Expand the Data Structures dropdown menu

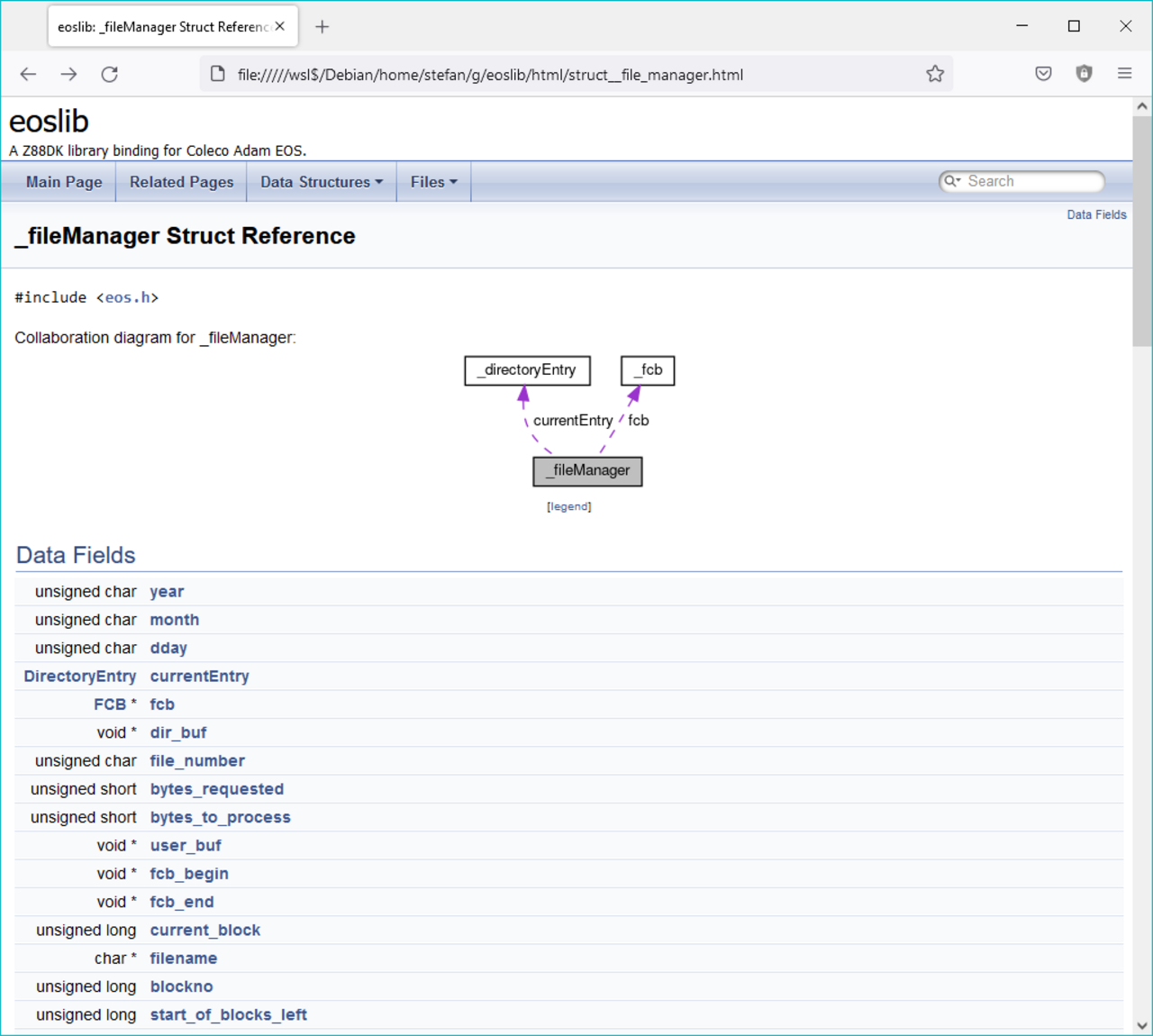click(322, 182)
